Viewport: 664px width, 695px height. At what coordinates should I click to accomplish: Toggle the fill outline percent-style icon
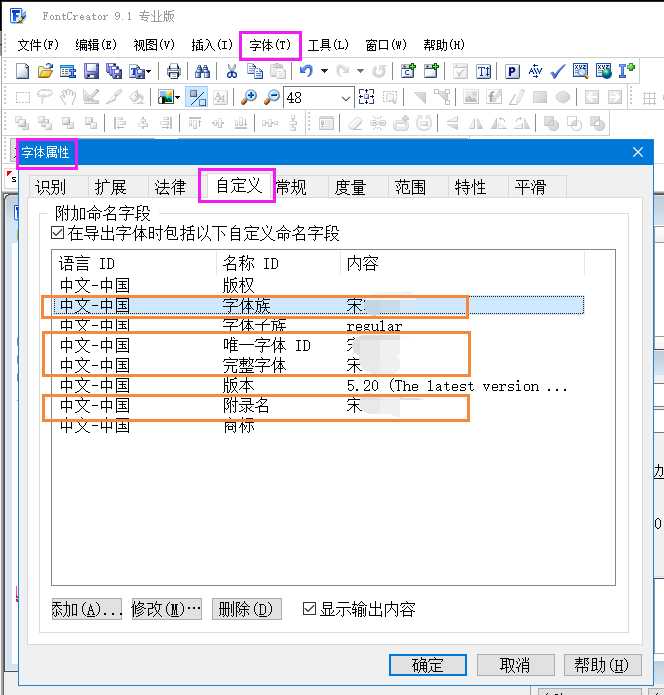pos(197,97)
